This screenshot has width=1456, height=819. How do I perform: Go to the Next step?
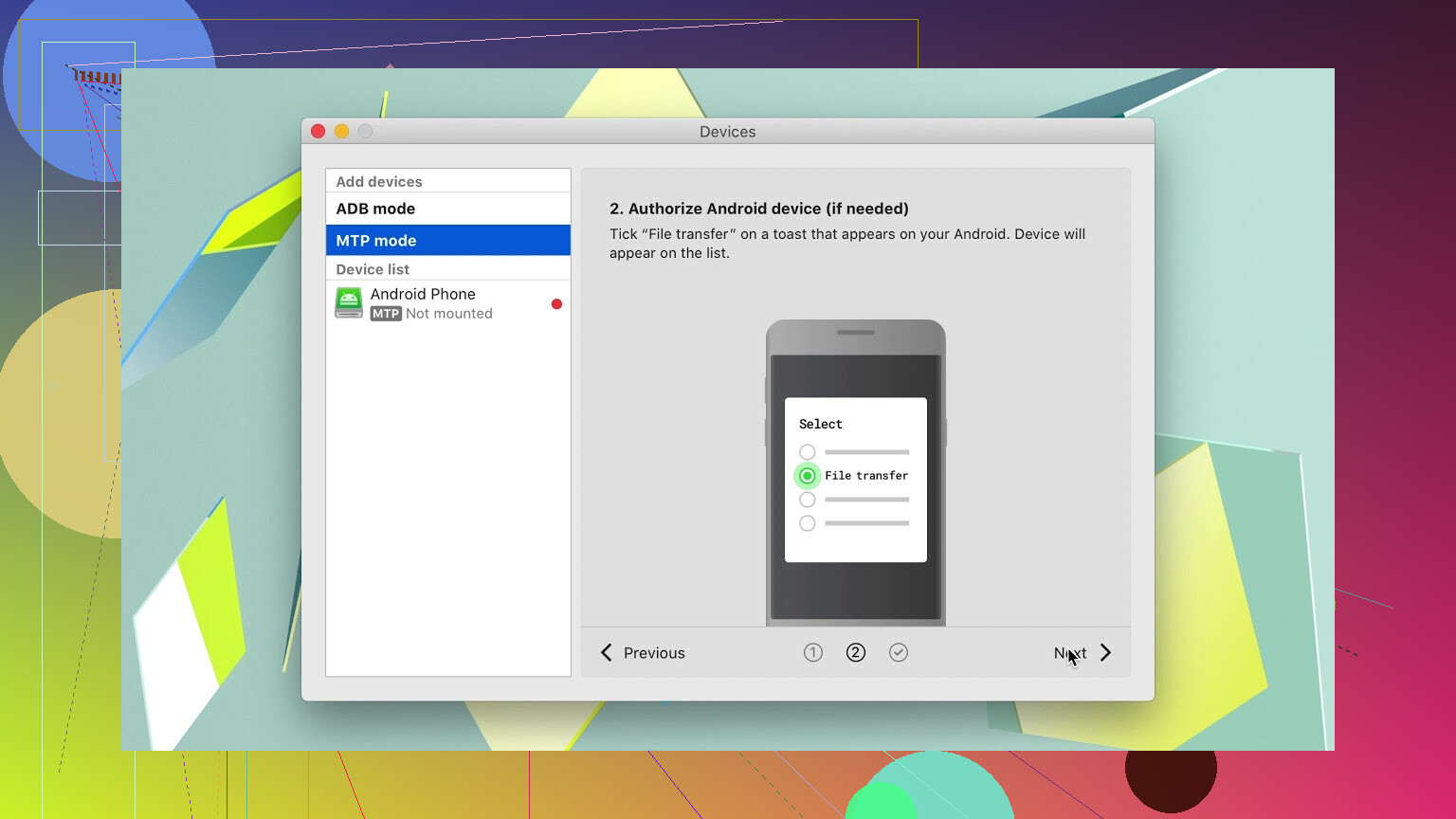pyautogui.click(x=1083, y=653)
